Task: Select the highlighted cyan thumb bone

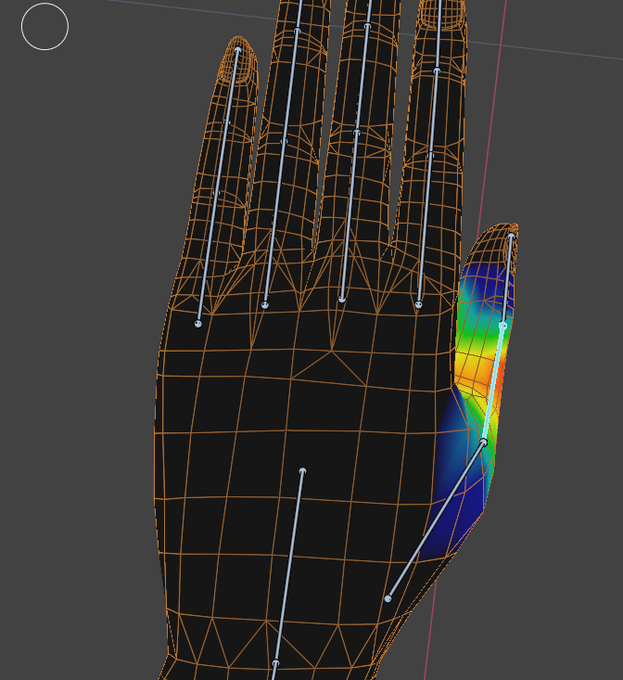Action: click(x=493, y=384)
